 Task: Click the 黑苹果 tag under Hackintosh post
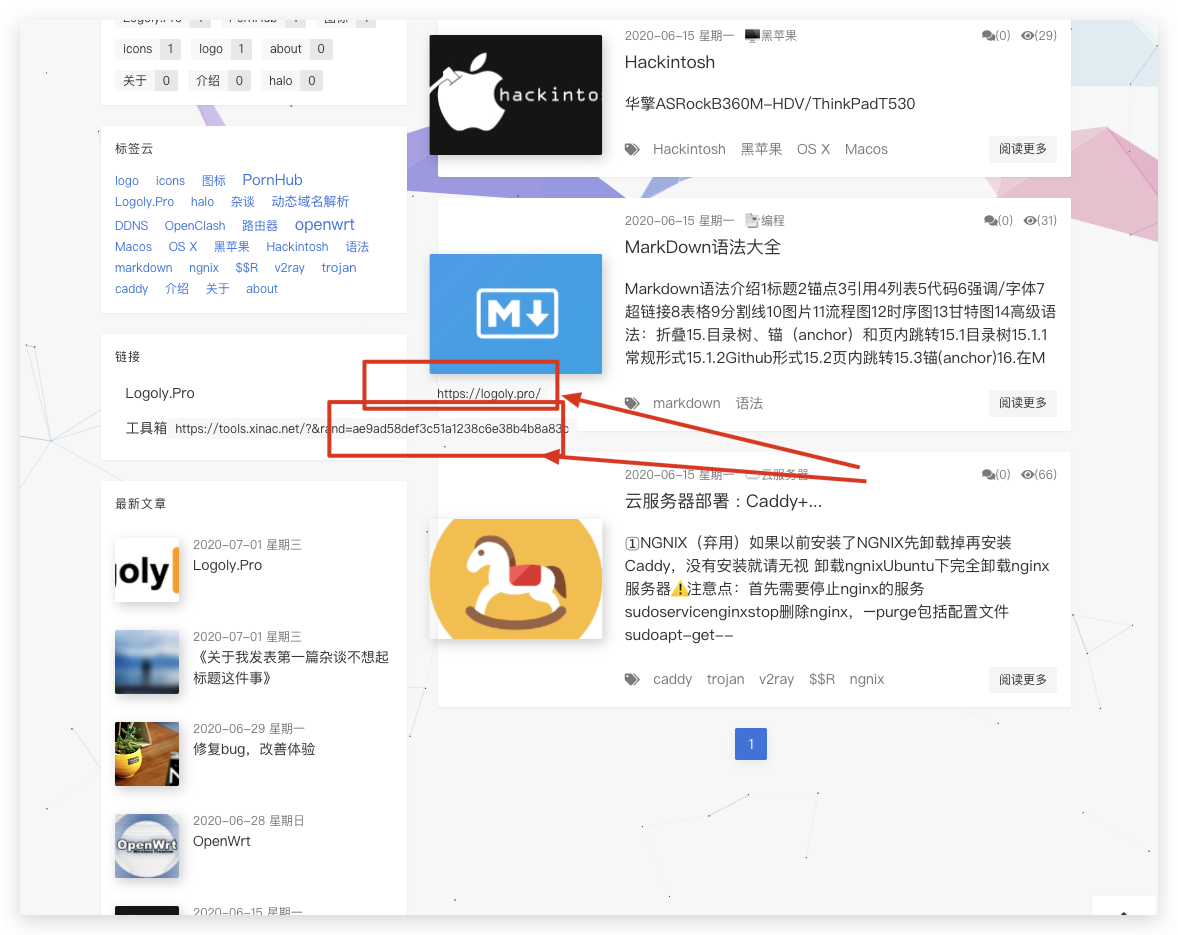click(x=761, y=149)
